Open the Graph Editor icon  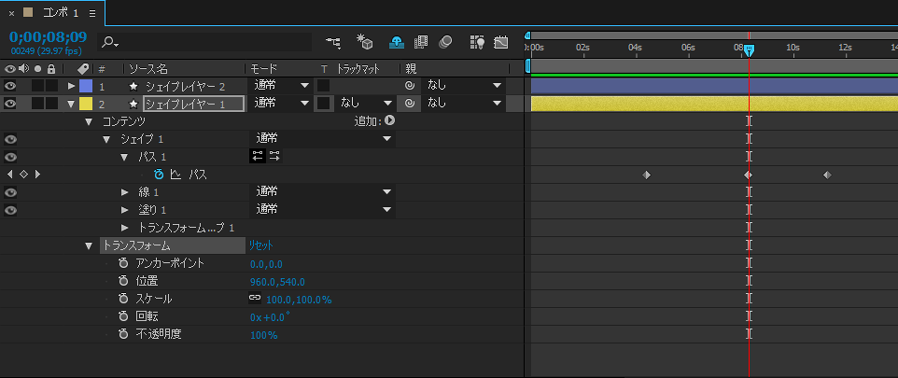click(501, 42)
